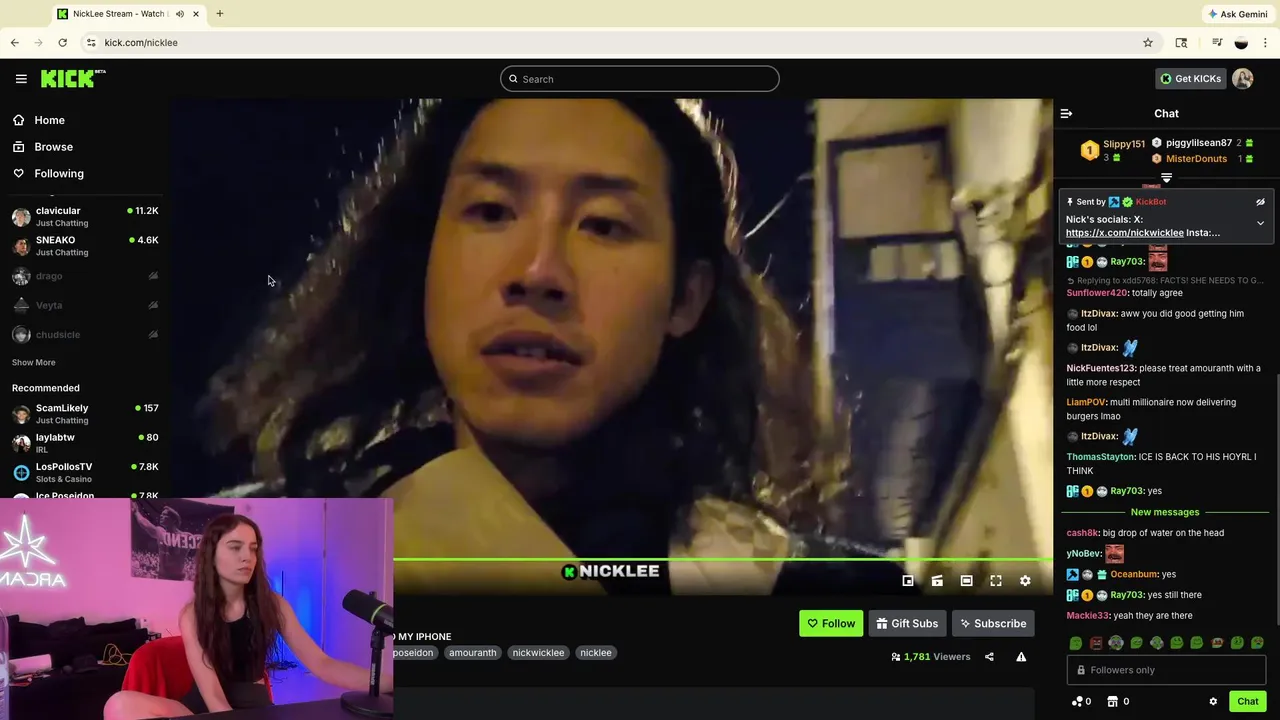The image size is (1280, 720).
Task: Open the offline drago channel
Action: tap(85, 276)
